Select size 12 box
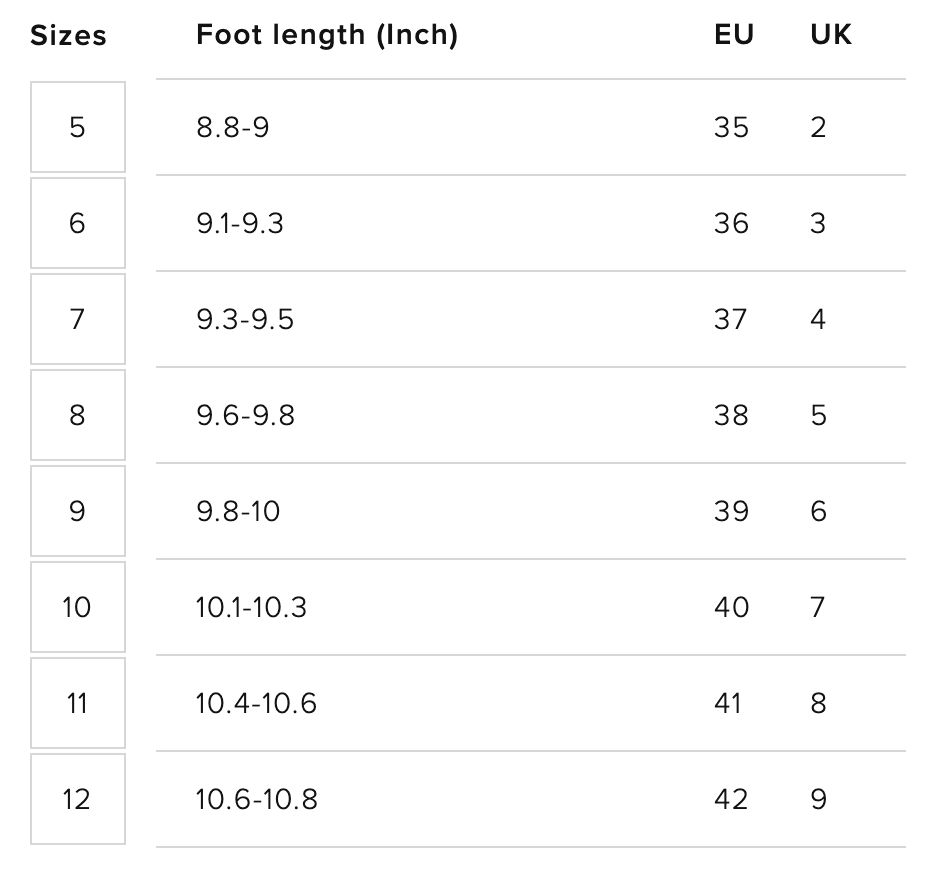Screen dimensions: 928x880 [x=77, y=799]
